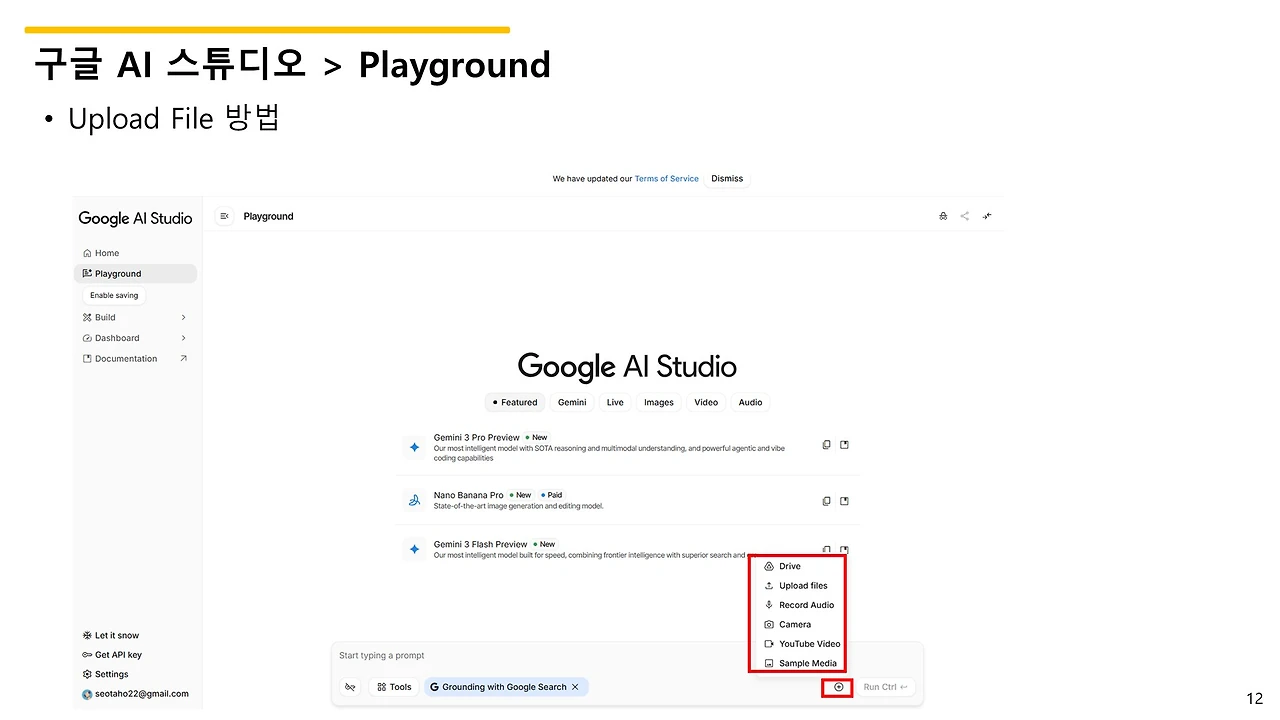The height and width of the screenshot is (720, 1280).
Task: Expand the Dashboard section
Action: click(135, 338)
